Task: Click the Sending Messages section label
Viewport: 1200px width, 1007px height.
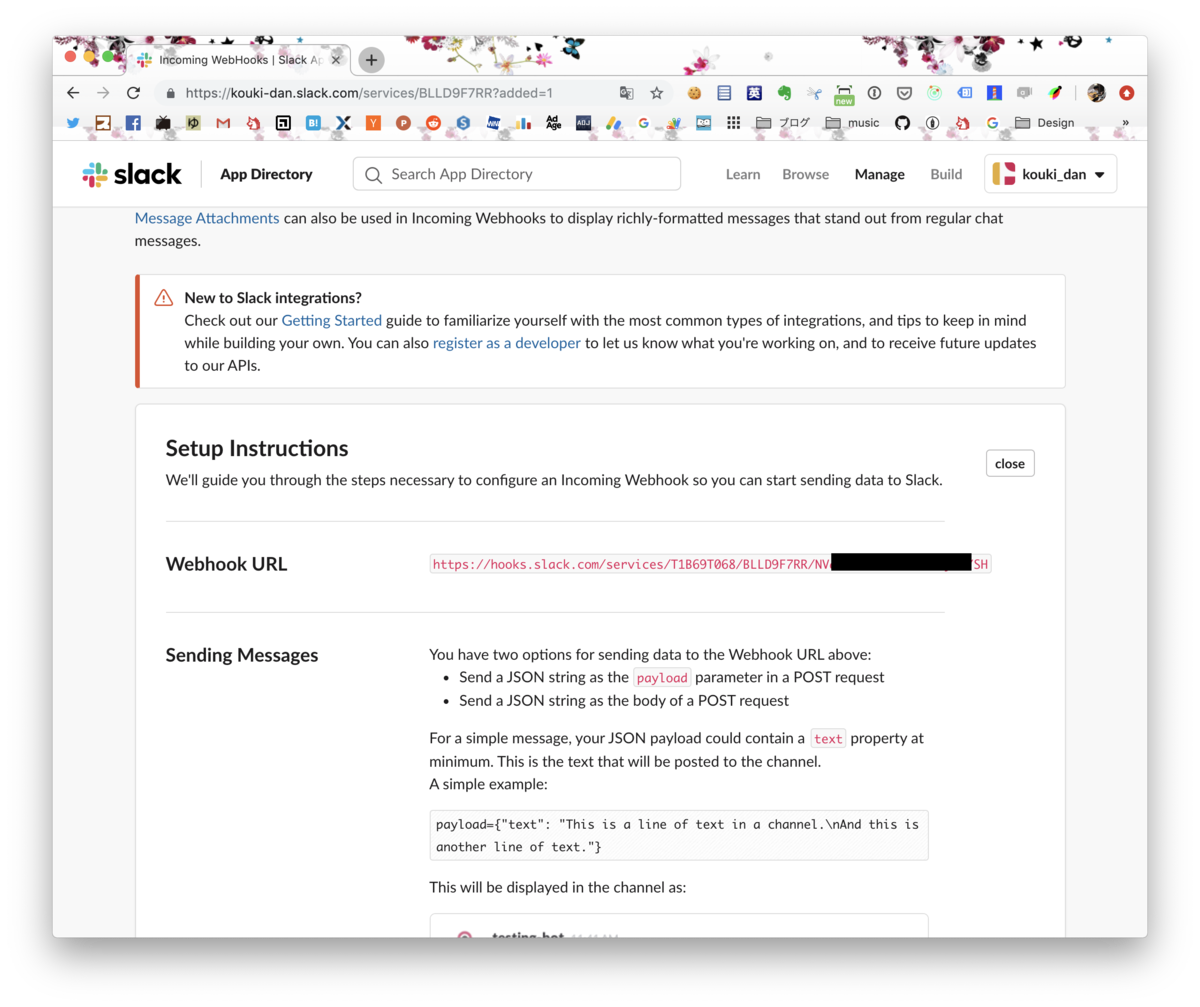Action: (x=242, y=656)
